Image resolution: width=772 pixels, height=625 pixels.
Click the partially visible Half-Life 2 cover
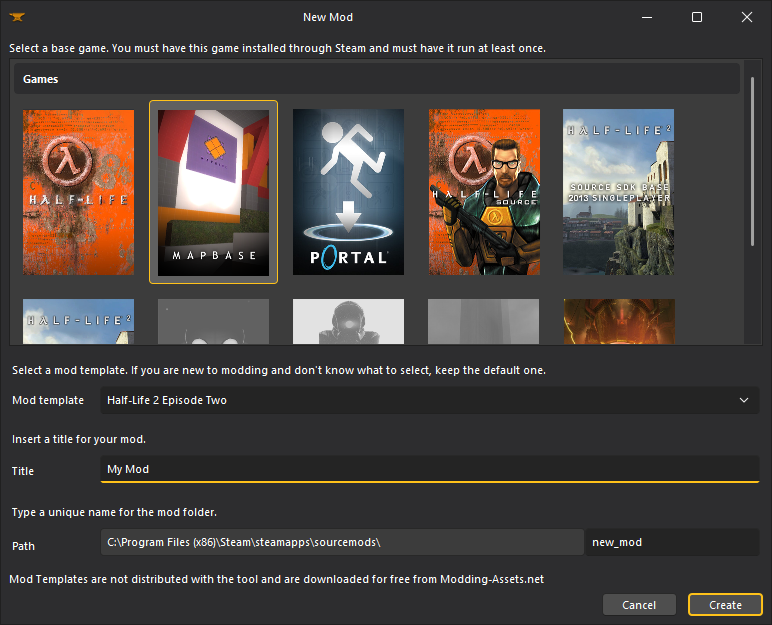pyautogui.click(x=78, y=321)
